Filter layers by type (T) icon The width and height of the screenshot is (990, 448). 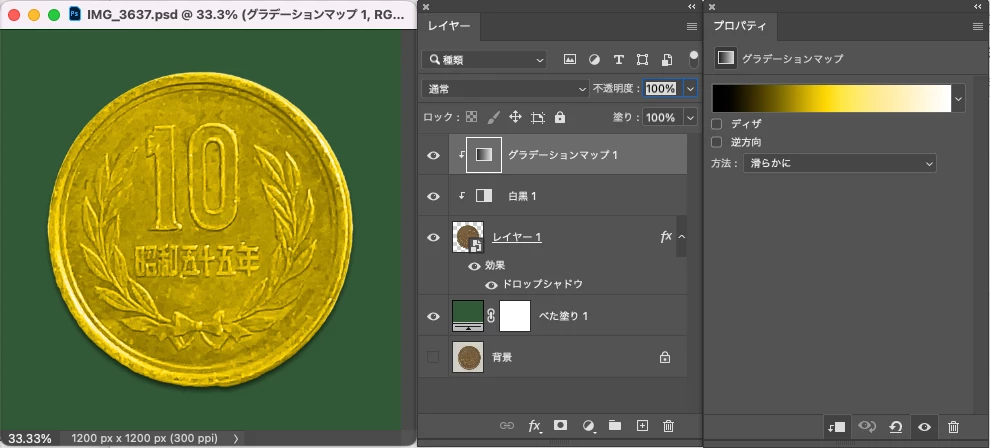coord(619,59)
